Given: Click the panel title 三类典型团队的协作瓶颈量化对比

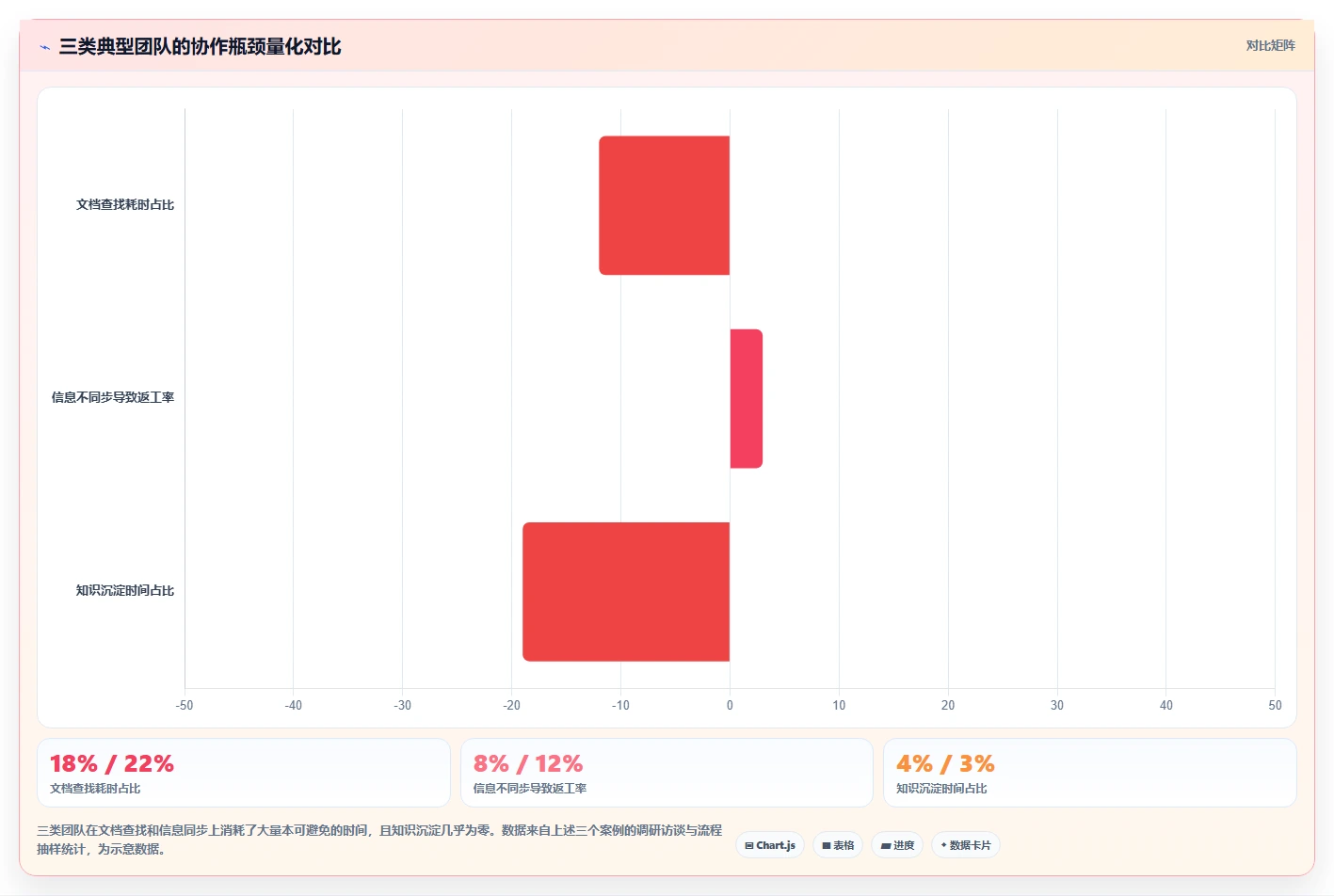Looking at the screenshot, I should 200,46.
